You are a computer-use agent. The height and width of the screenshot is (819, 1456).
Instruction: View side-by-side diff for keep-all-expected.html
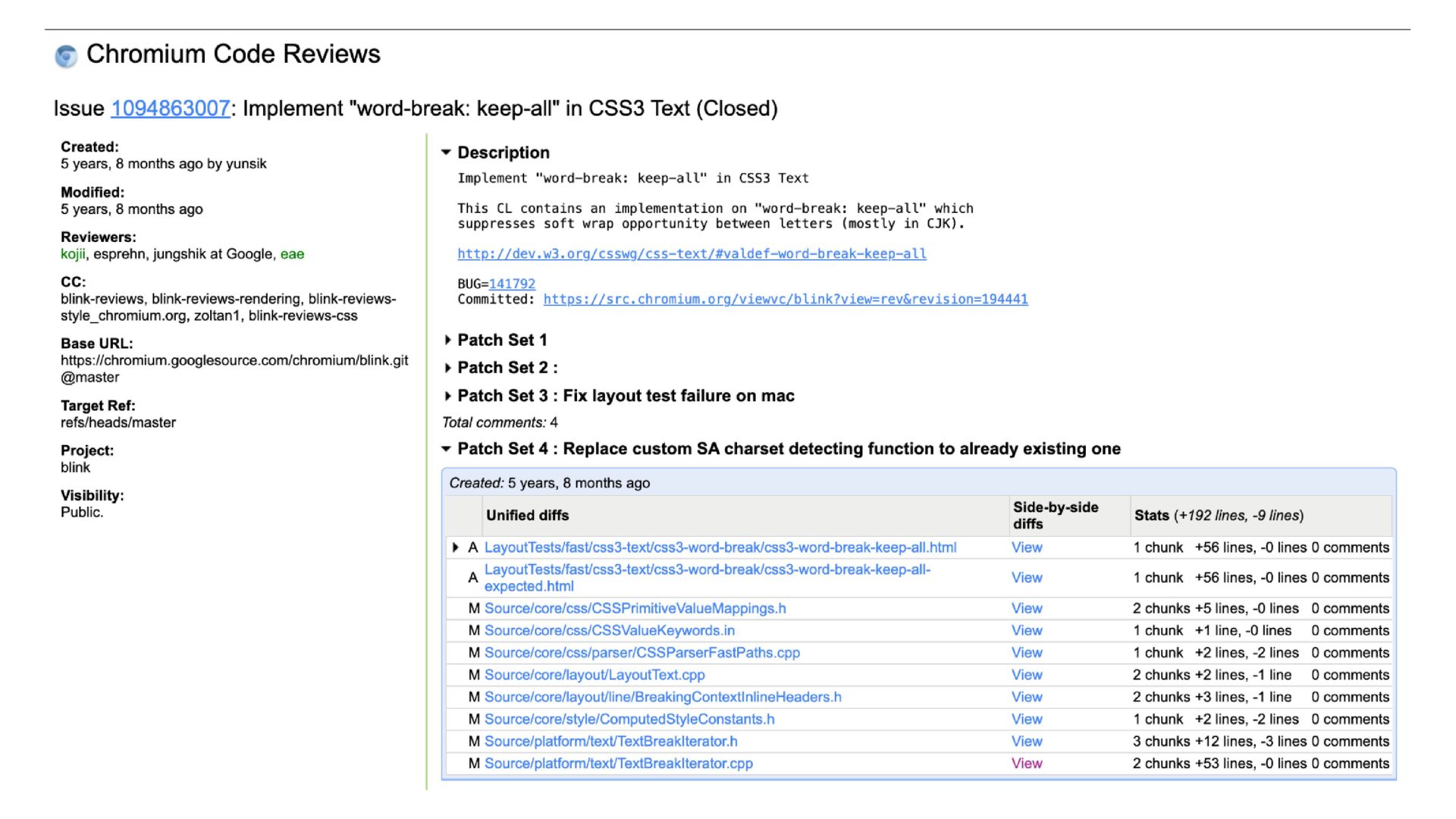(1027, 578)
